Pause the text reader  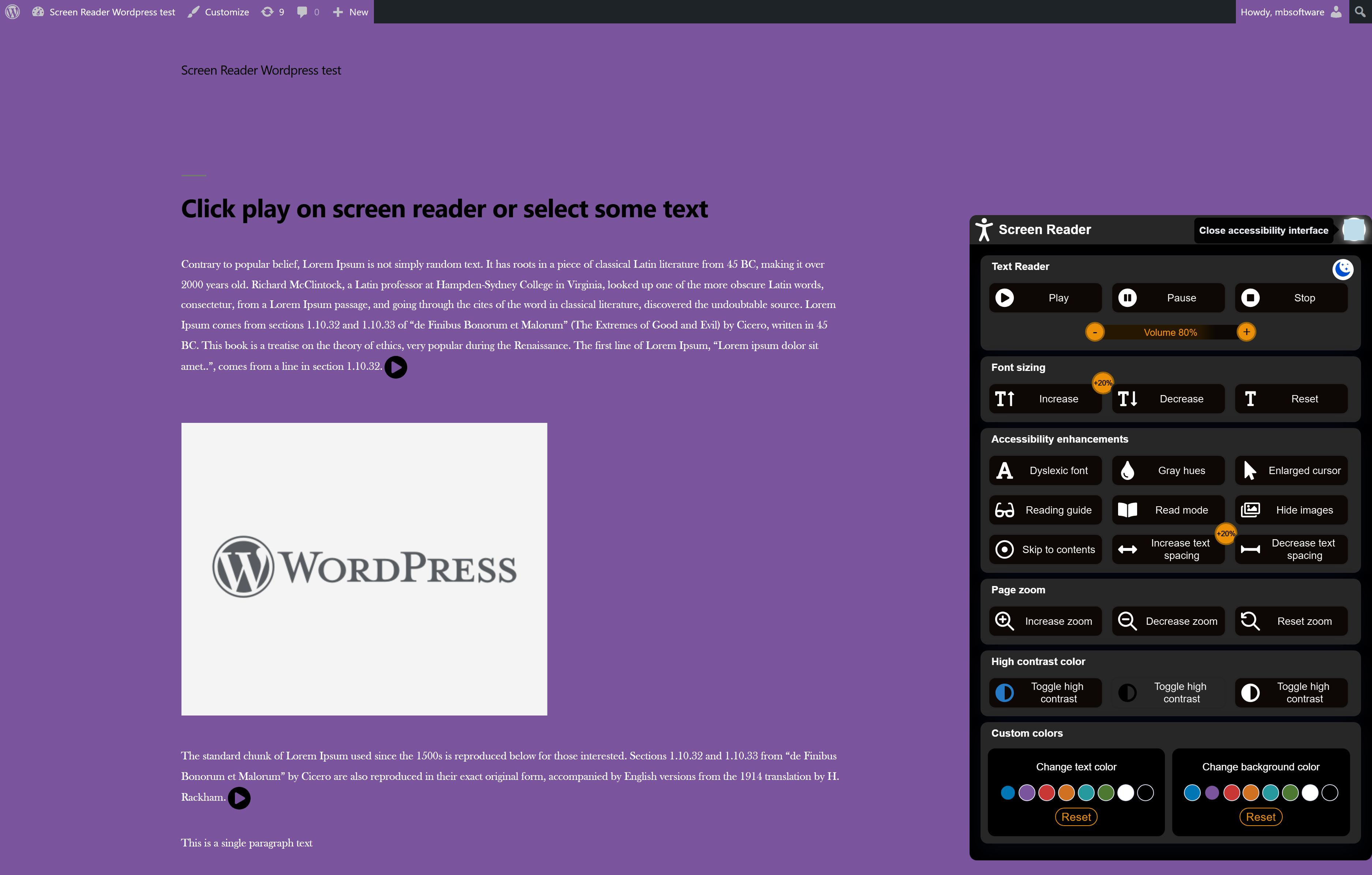tap(1167, 298)
